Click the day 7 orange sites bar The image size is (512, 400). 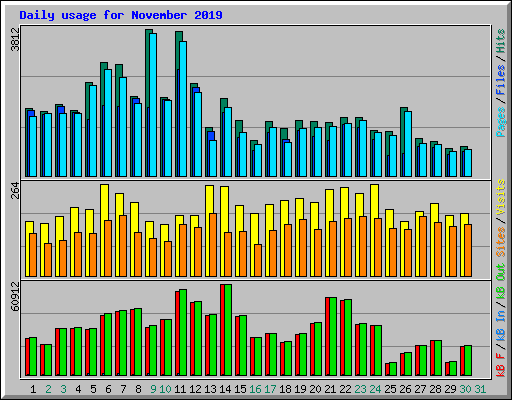[123, 246]
